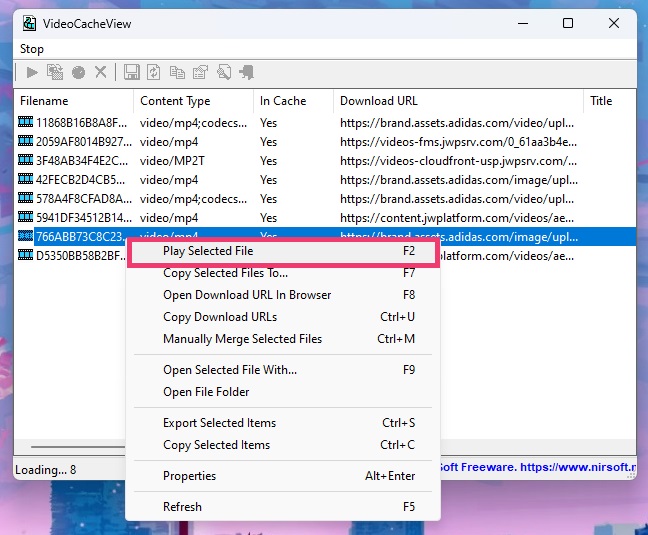648x535 pixels.
Task: Open the Stop menu
Action: [x=32, y=49]
